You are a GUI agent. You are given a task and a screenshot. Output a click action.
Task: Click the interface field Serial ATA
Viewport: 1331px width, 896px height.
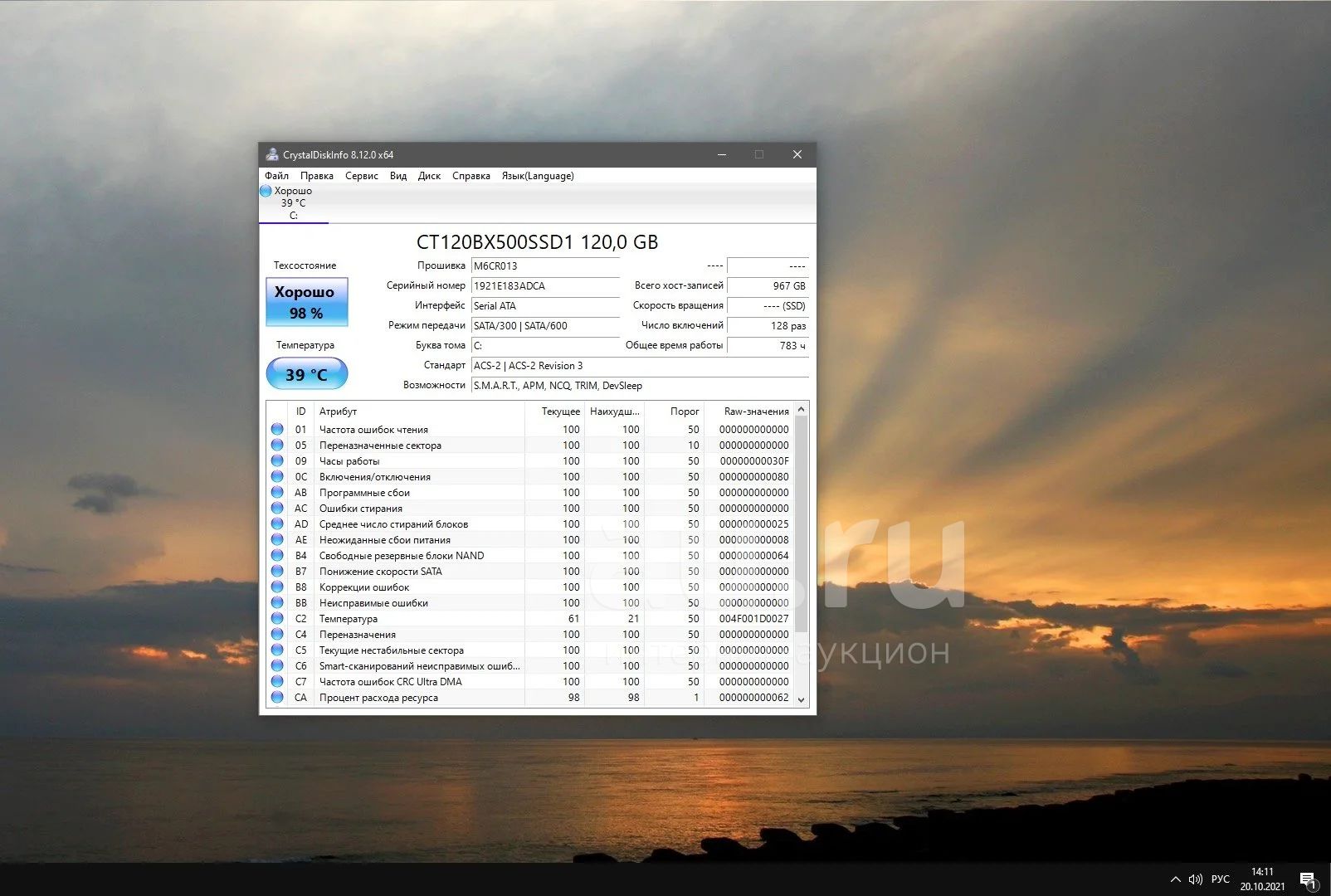545,306
